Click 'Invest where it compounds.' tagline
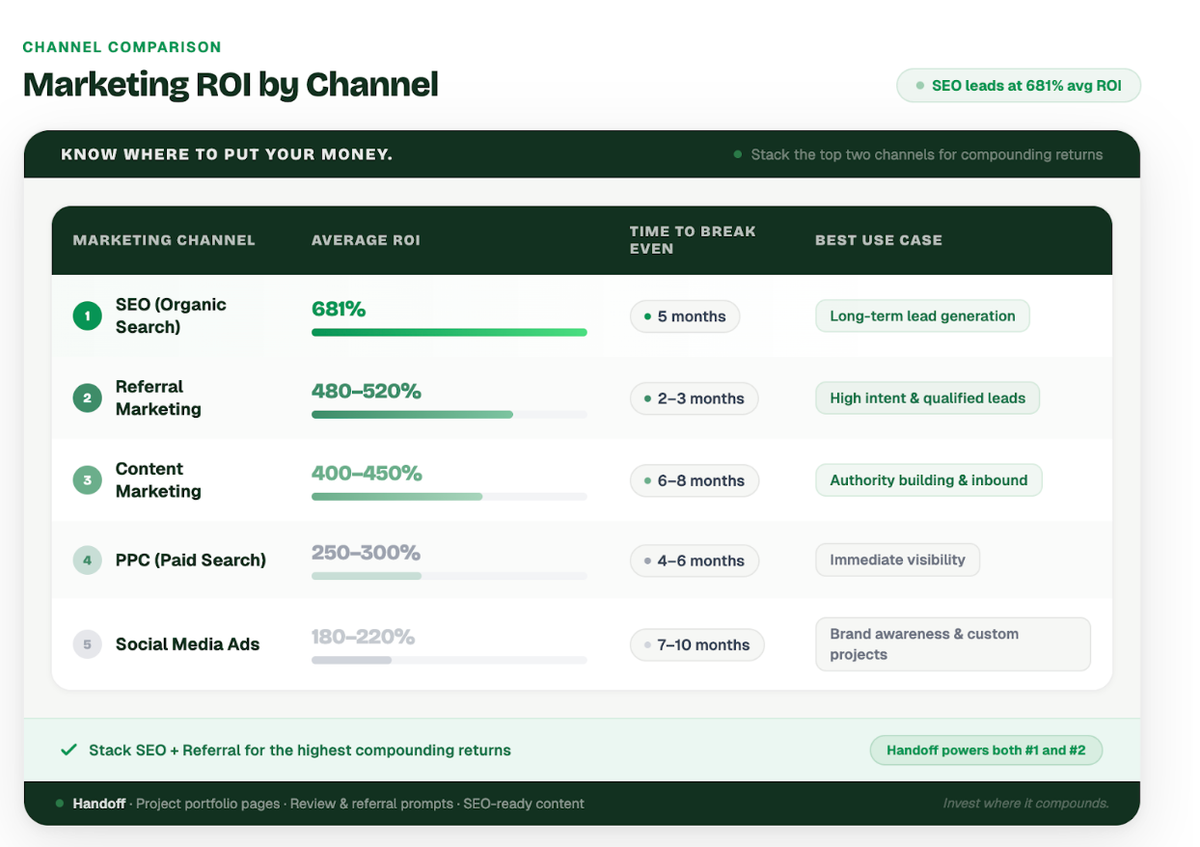This screenshot has height=847, width=1200. coord(1026,804)
